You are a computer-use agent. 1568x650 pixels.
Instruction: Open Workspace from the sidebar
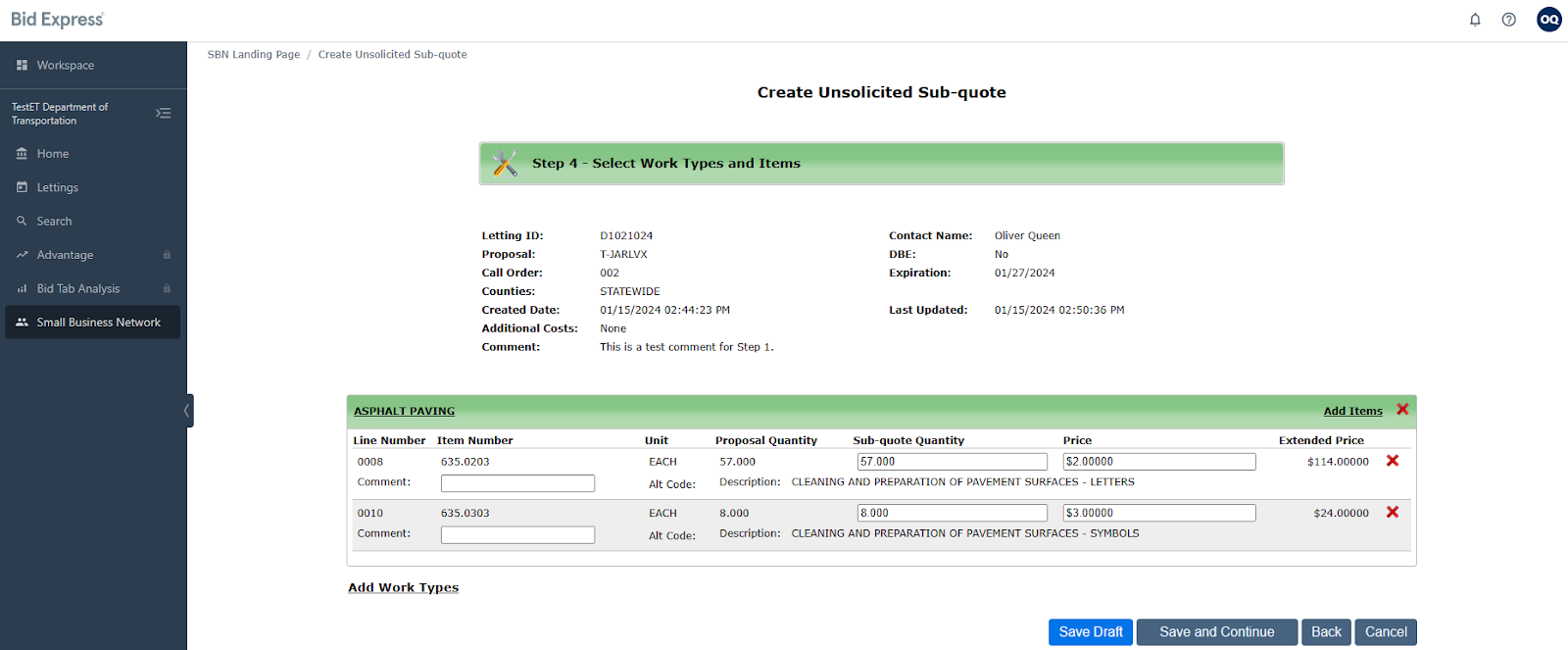pos(66,66)
